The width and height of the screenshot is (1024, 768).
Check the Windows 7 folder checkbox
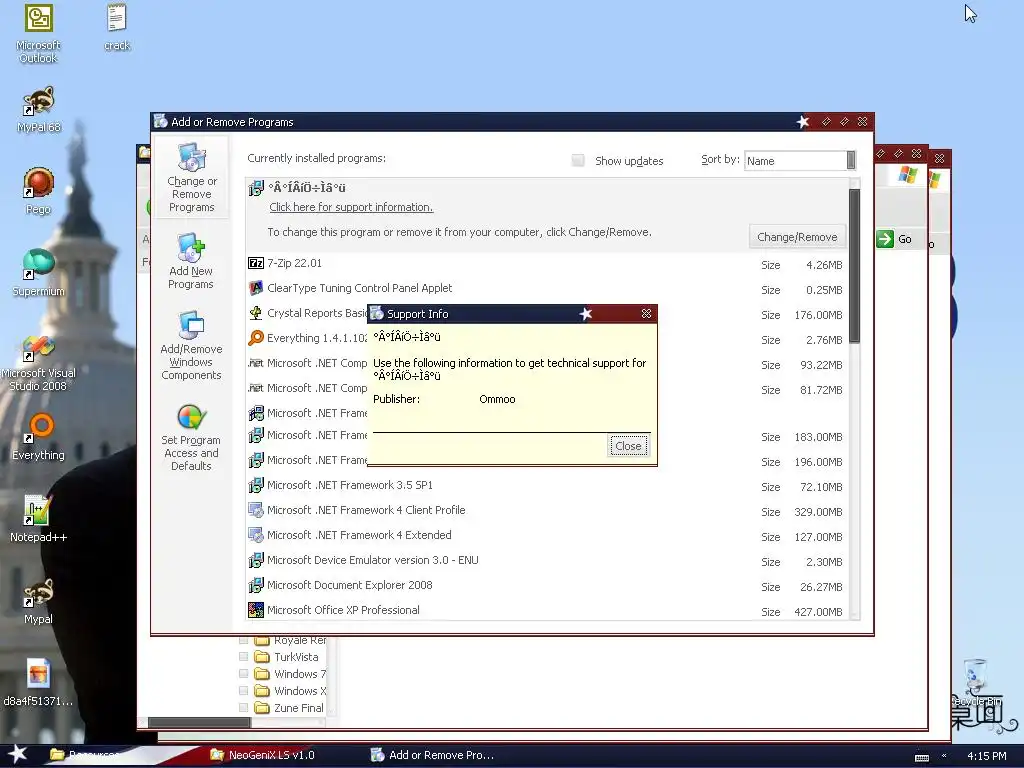[244, 674]
